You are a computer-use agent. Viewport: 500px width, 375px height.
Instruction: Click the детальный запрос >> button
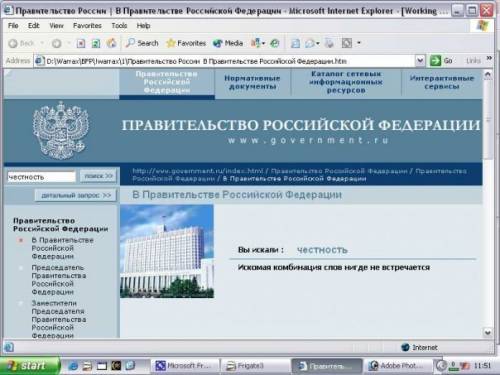tap(76, 195)
